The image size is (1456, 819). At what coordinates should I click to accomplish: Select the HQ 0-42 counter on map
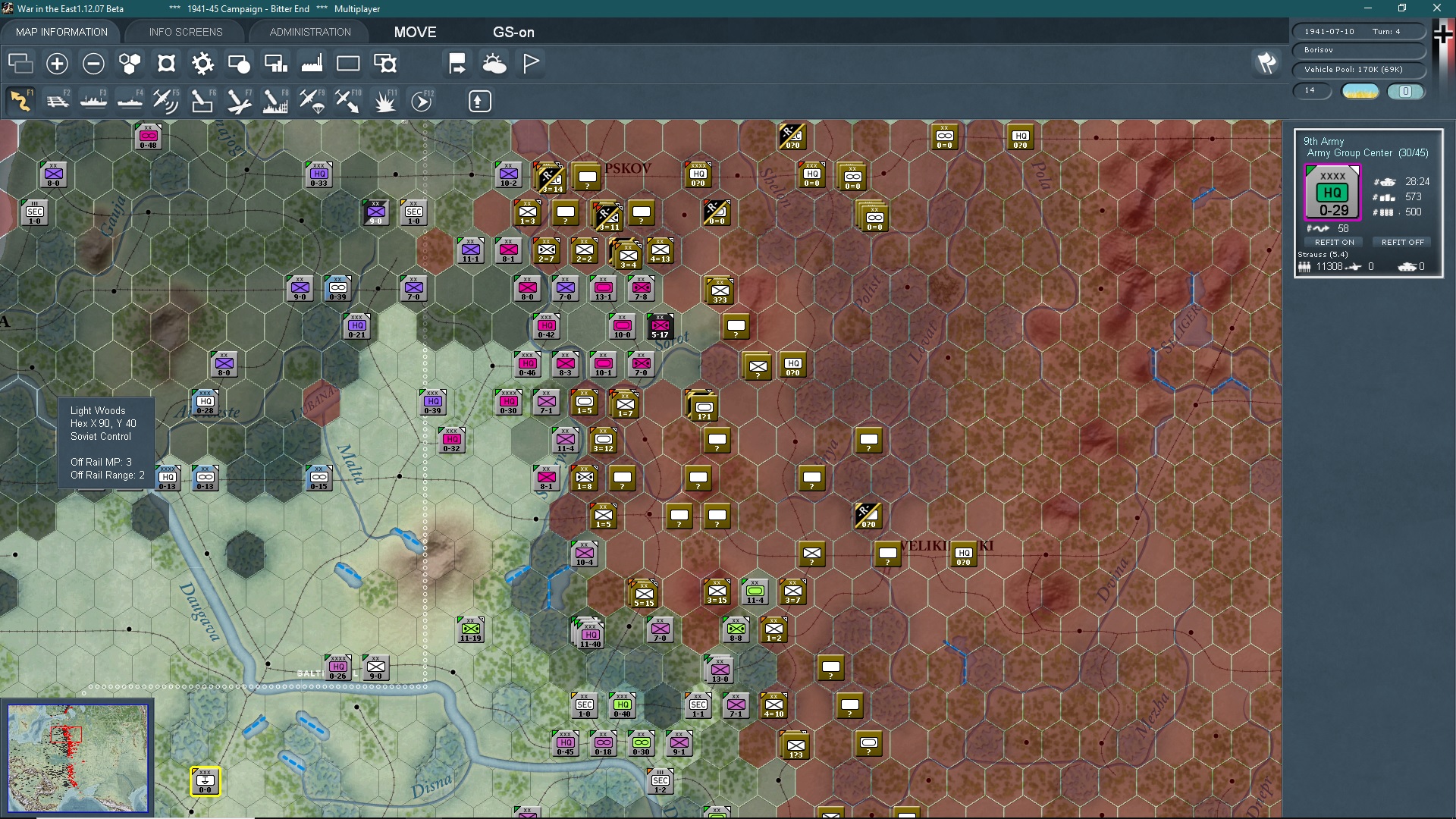point(547,326)
